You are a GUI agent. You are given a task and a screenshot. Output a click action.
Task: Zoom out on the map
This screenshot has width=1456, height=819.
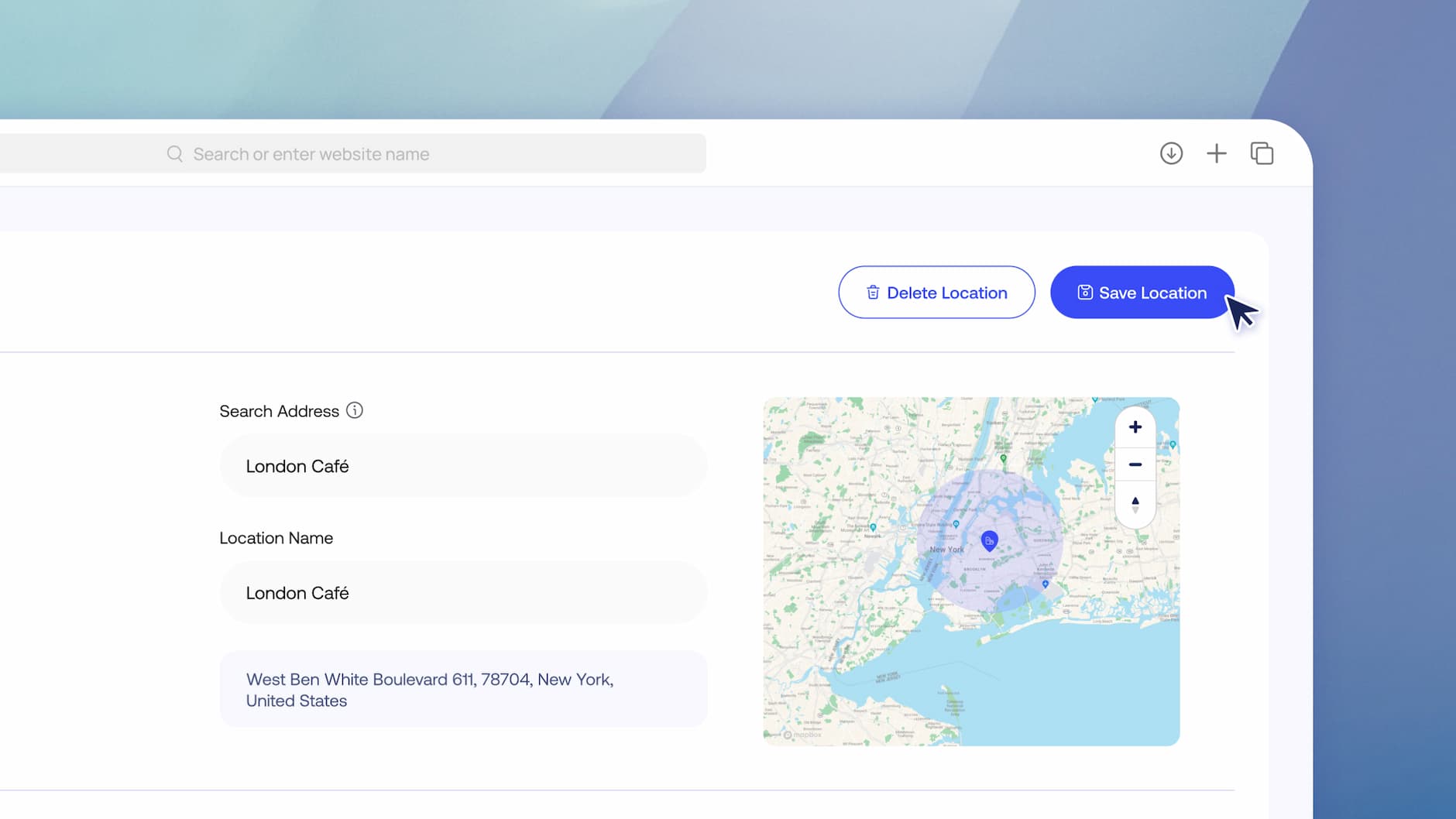(1135, 464)
